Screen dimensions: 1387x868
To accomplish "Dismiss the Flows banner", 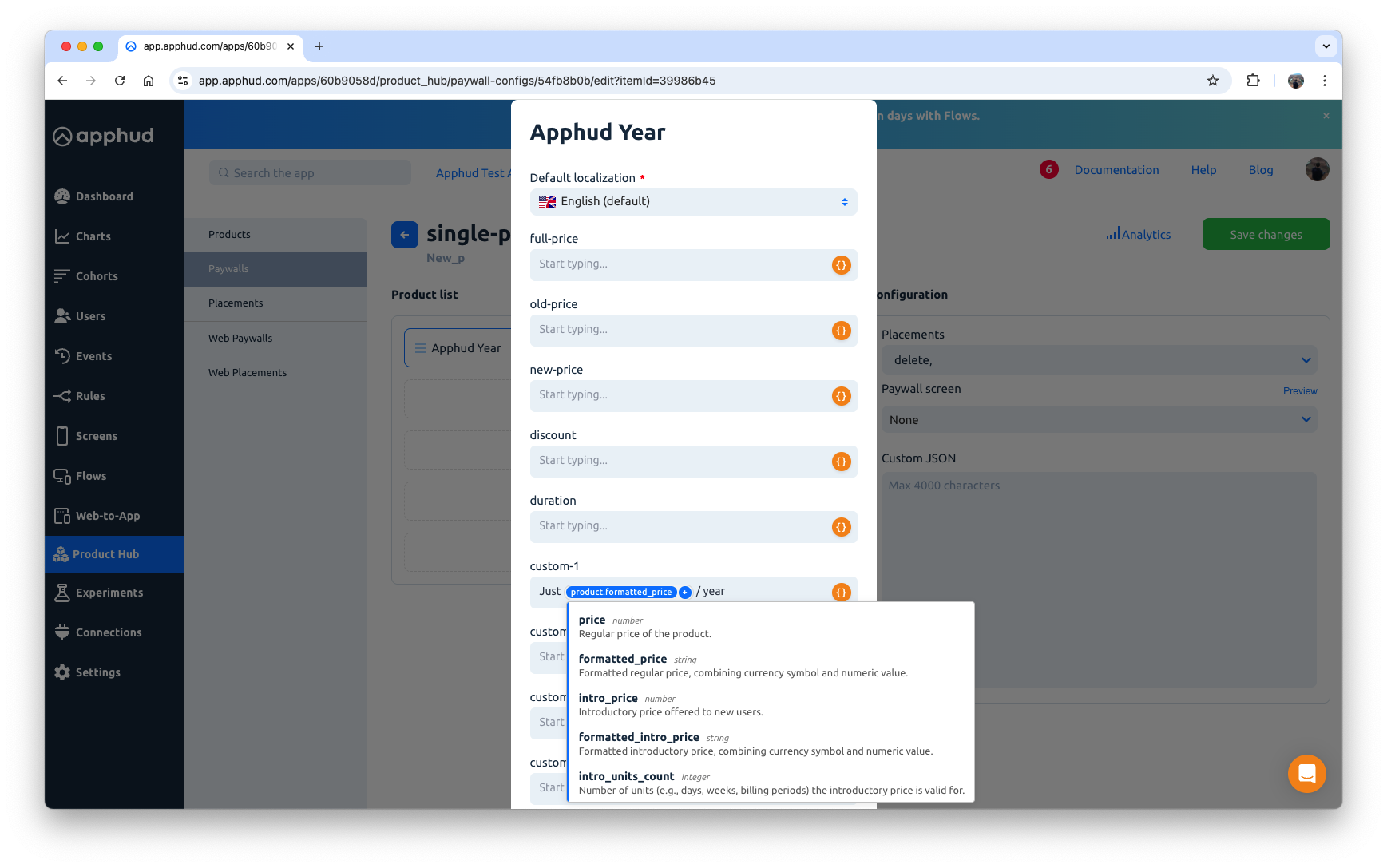I will click(x=1326, y=116).
